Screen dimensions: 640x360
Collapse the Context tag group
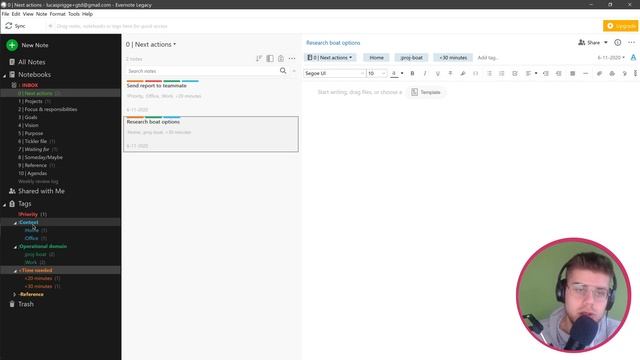(x=15, y=223)
